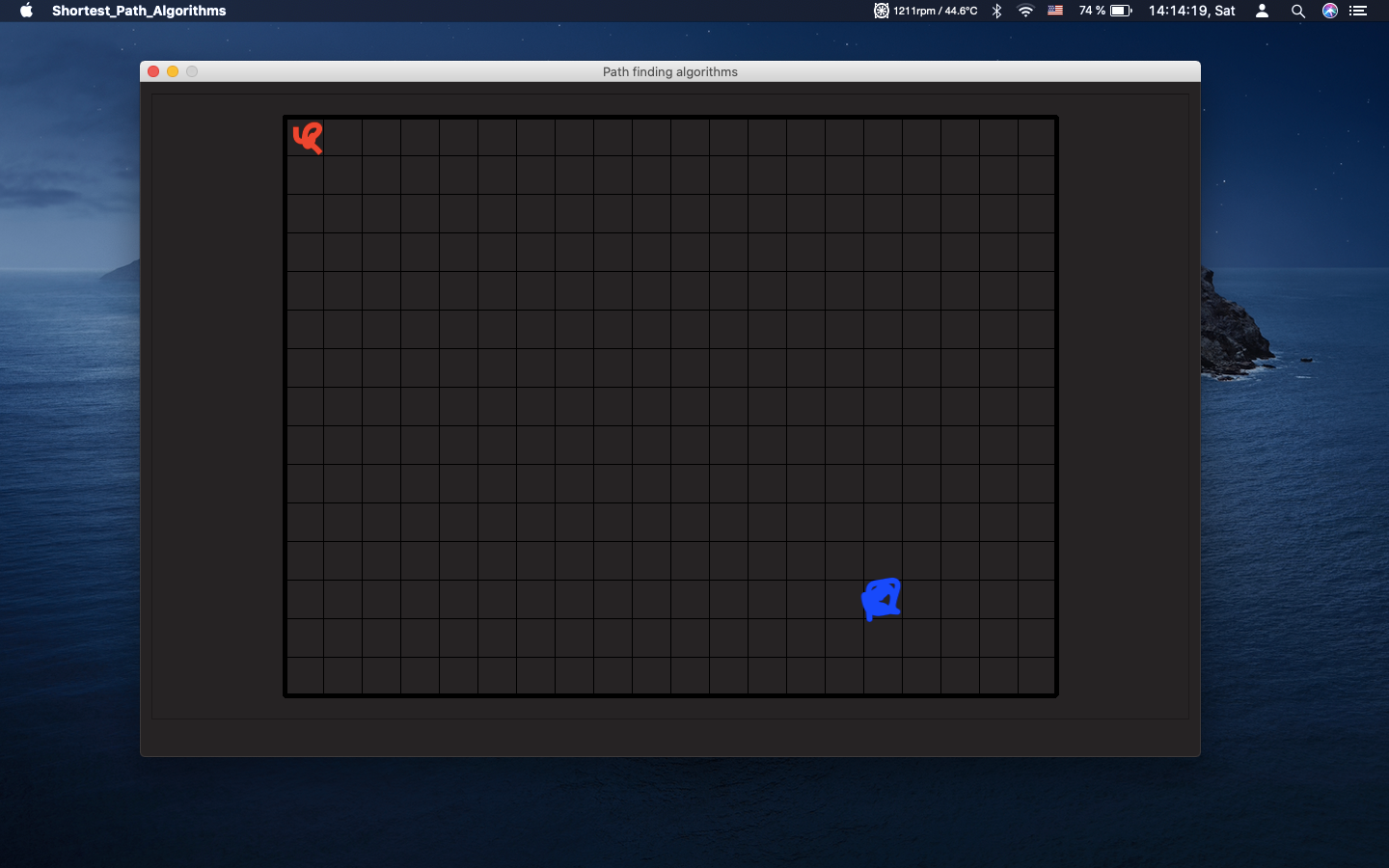Close the Path finding algorithms window
Screen dimensions: 1389x868
click(153, 70)
